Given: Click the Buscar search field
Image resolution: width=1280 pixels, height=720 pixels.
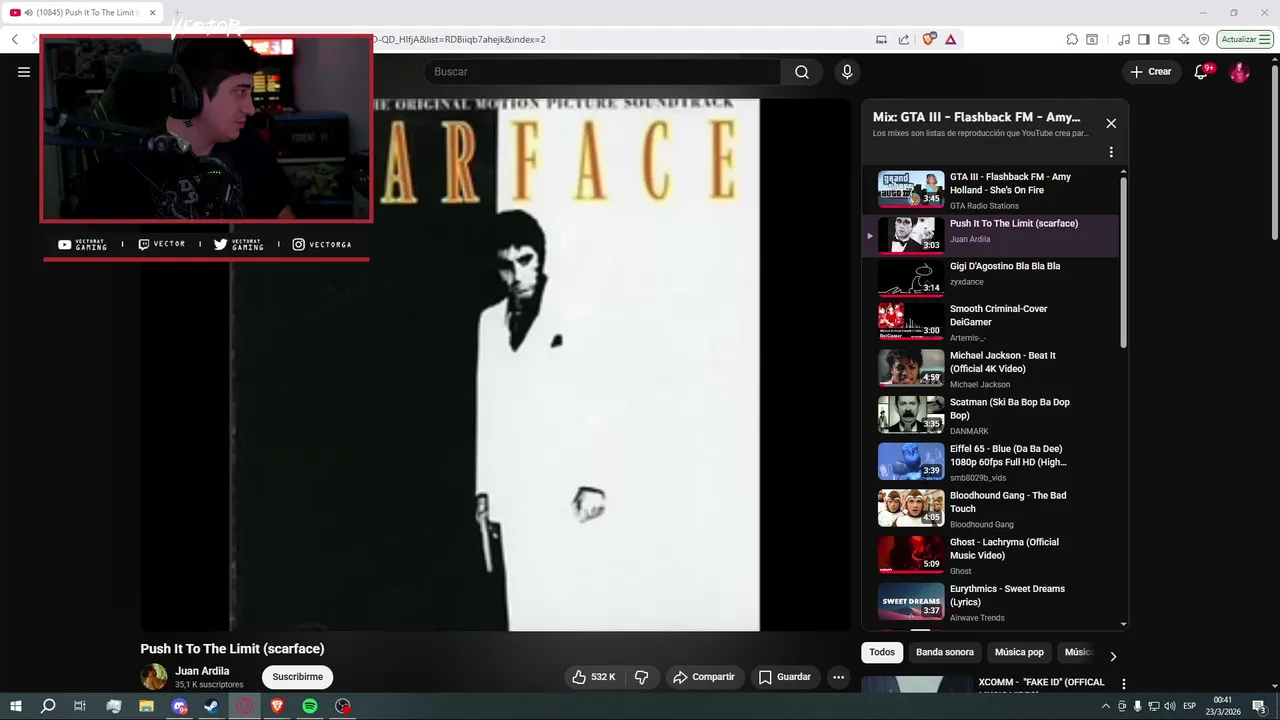Looking at the screenshot, I should pyautogui.click(x=602, y=72).
